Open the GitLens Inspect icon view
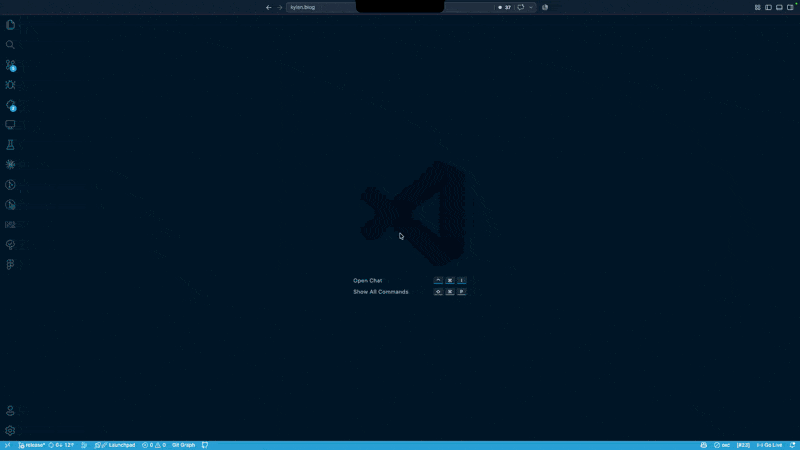 tap(10, 205)
